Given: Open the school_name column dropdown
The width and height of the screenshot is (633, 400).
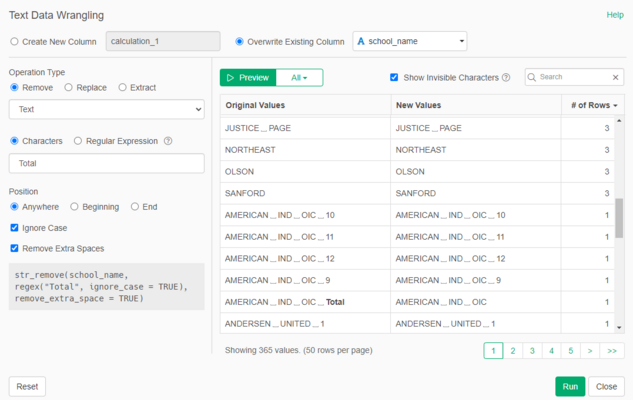Looking at the screenshot, I should click(410, 41).
